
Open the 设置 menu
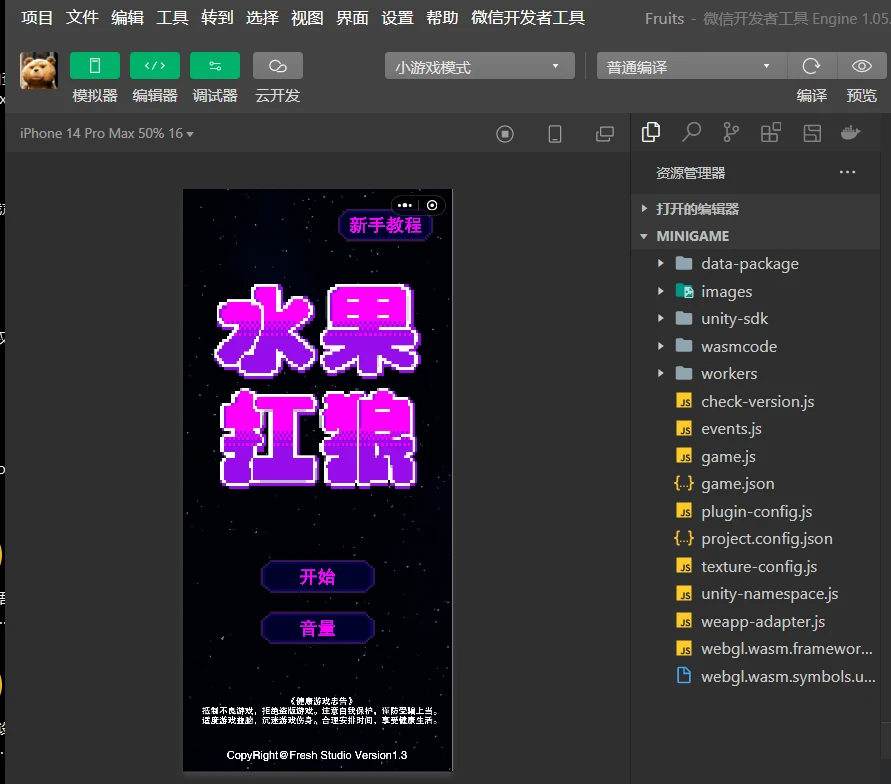point(397,18)
